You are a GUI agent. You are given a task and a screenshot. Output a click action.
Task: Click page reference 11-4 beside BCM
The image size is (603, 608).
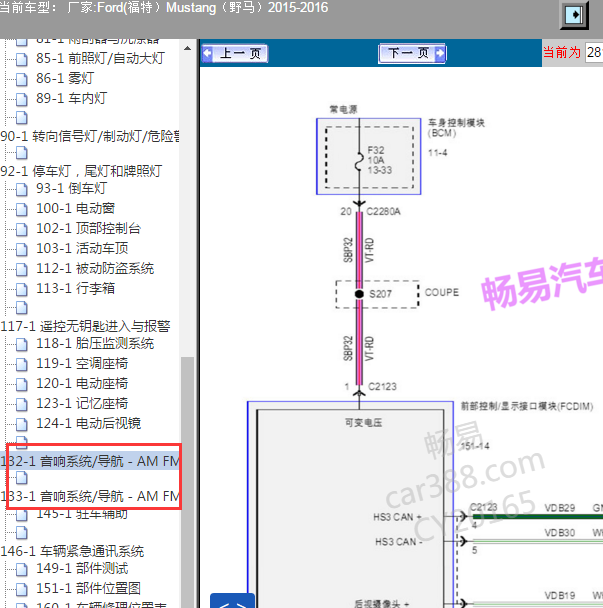click(x=437, y=153)
